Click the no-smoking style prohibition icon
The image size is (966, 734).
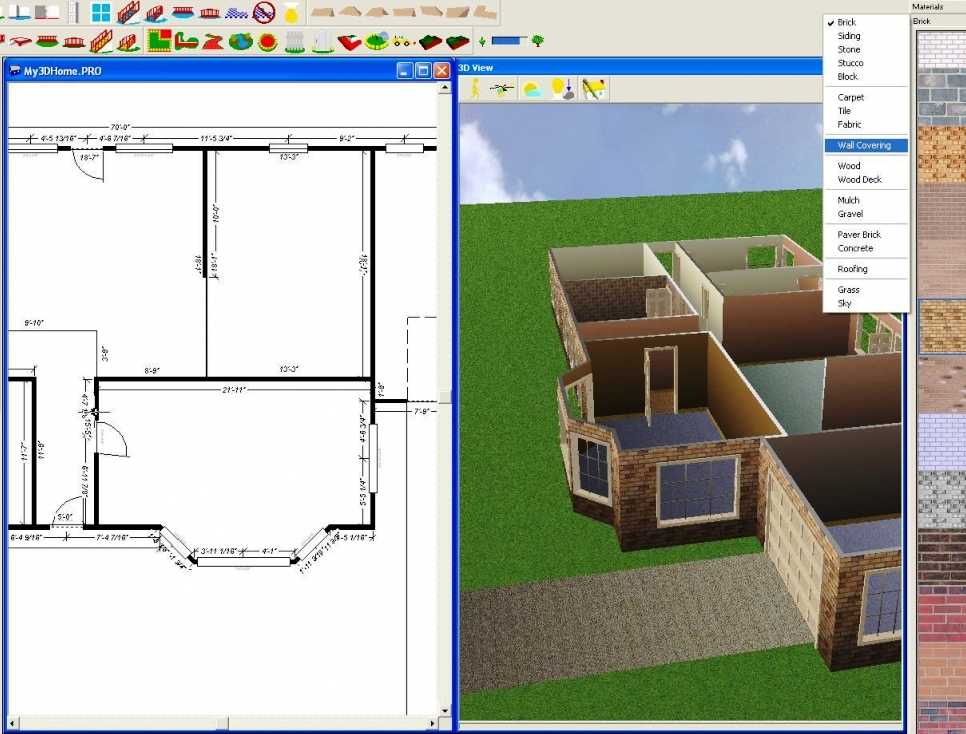tap(264, 13)
